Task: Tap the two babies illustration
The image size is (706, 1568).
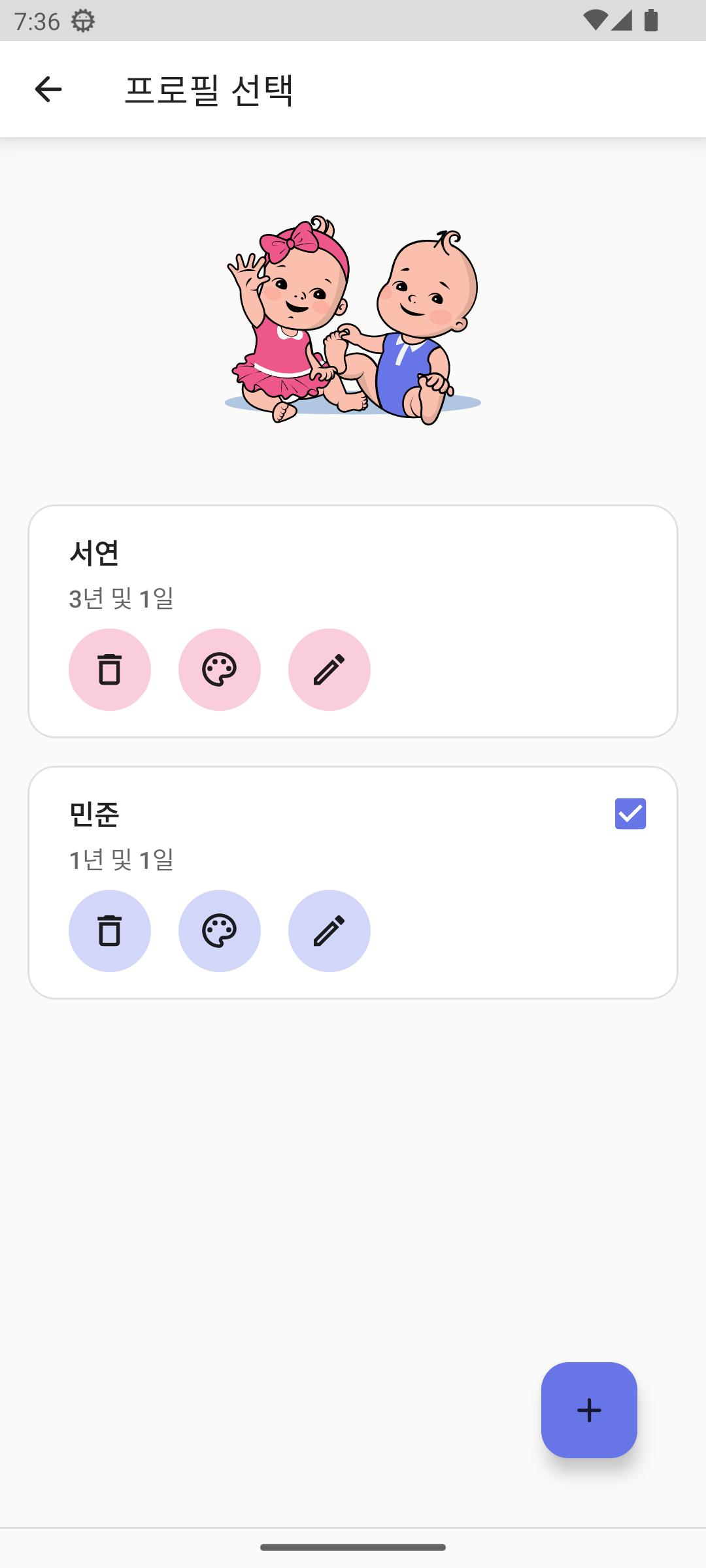Action: tap(353, 320)
